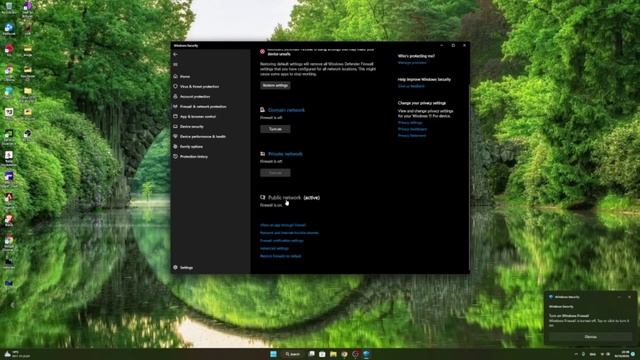Open the Home page in the sidebar

185,76
